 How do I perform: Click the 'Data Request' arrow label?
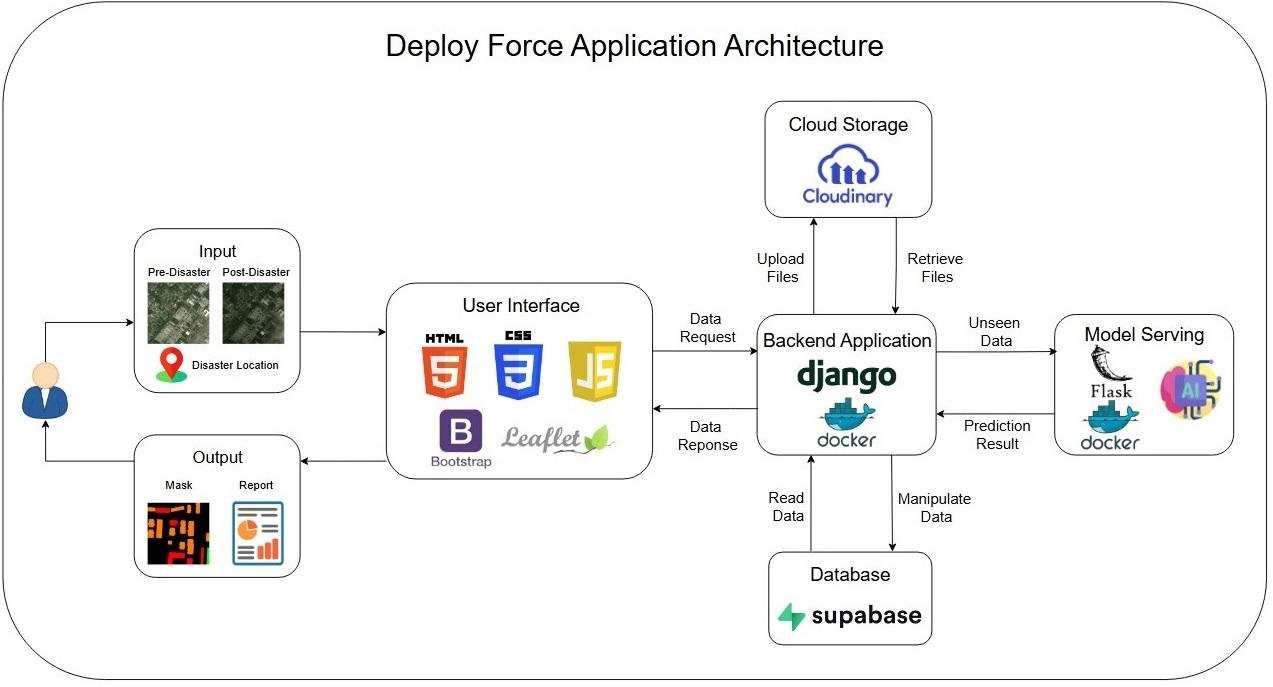tap(708, 328)
